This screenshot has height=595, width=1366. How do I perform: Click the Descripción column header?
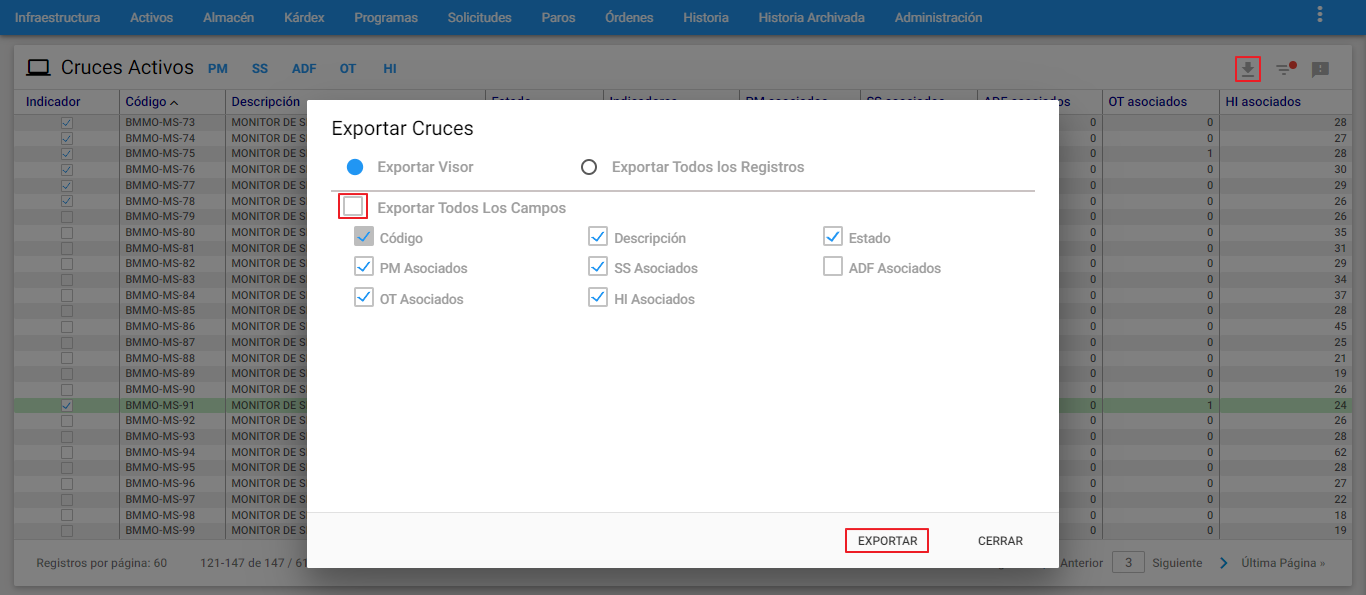pos(266,102)
